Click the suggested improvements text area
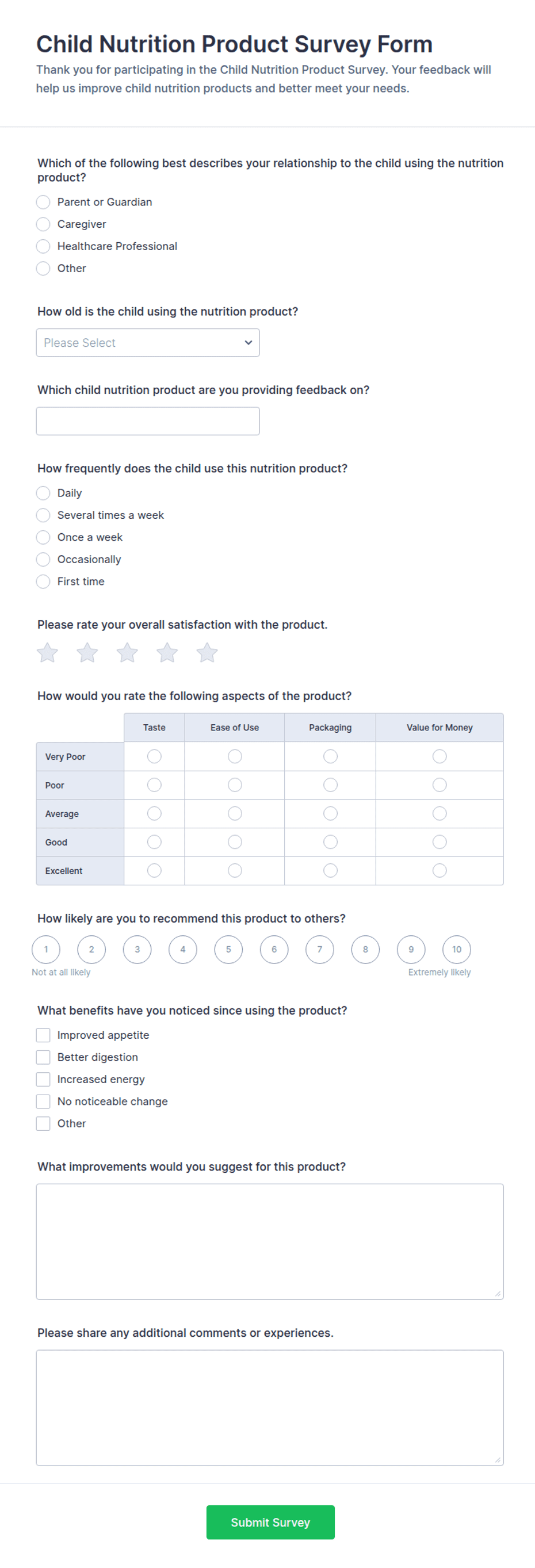The height and width of the screenshot is (1568, 535). click(270, 1242)
